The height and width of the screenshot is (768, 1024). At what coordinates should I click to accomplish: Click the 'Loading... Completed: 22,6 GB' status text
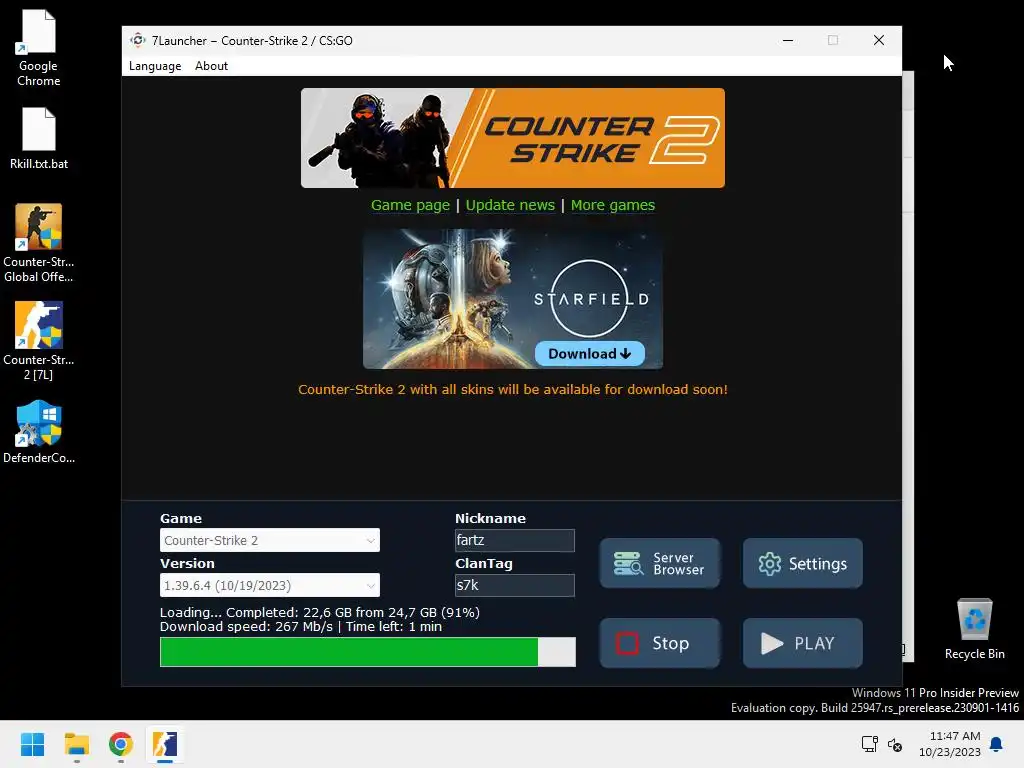(320, 613)
